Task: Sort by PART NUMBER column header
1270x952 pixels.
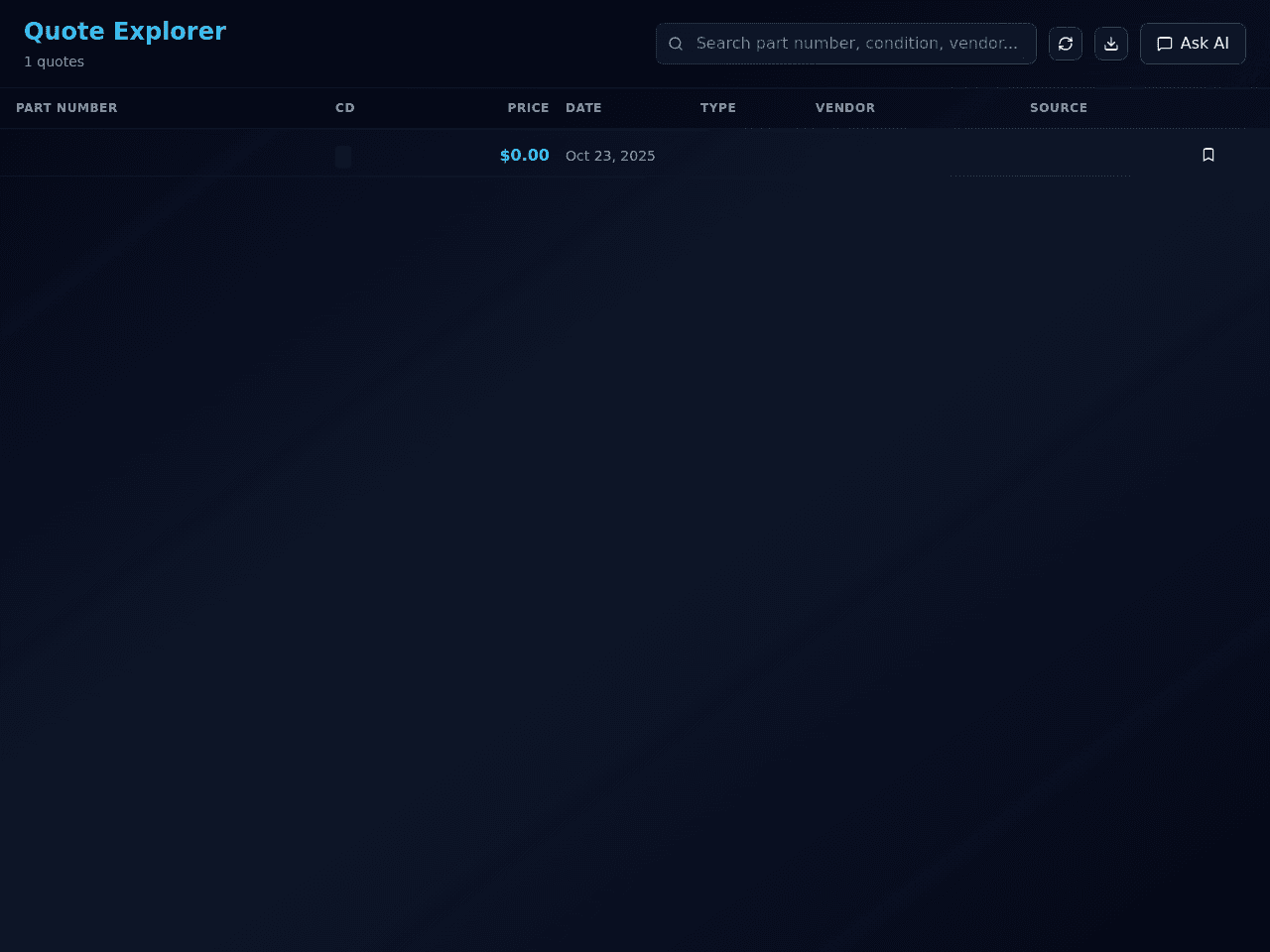Action: tap(66, 108)
